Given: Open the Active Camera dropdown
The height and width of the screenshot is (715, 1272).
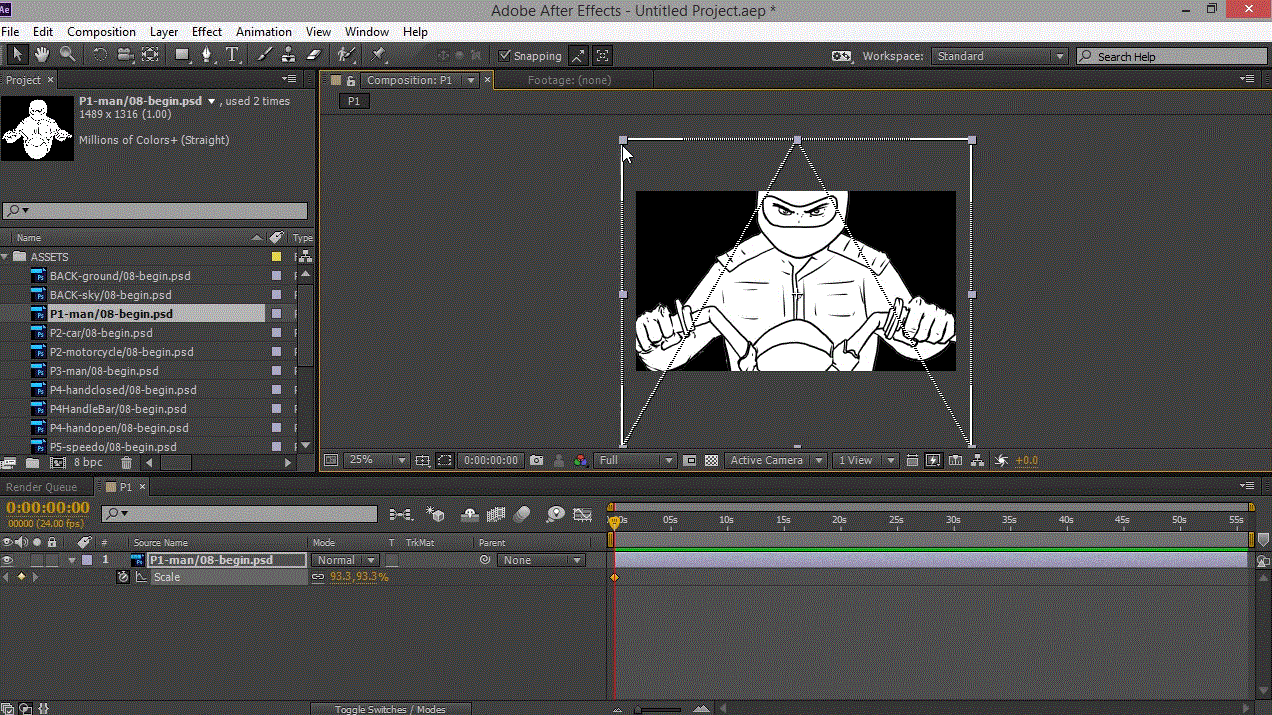Looking at the screenshot, I should 776,460.
